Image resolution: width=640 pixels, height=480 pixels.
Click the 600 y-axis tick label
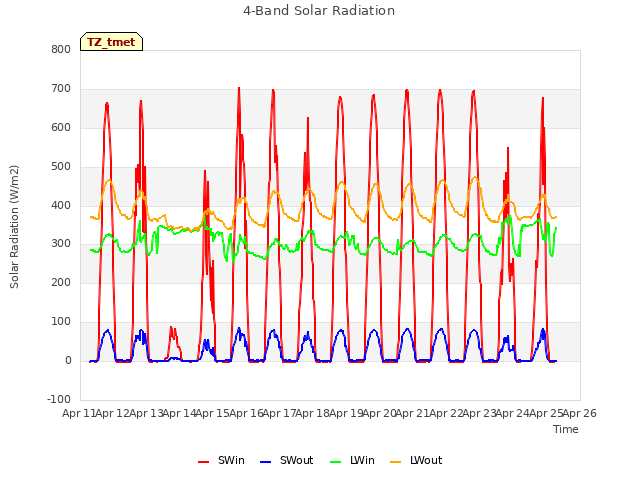tap(61, 127)
